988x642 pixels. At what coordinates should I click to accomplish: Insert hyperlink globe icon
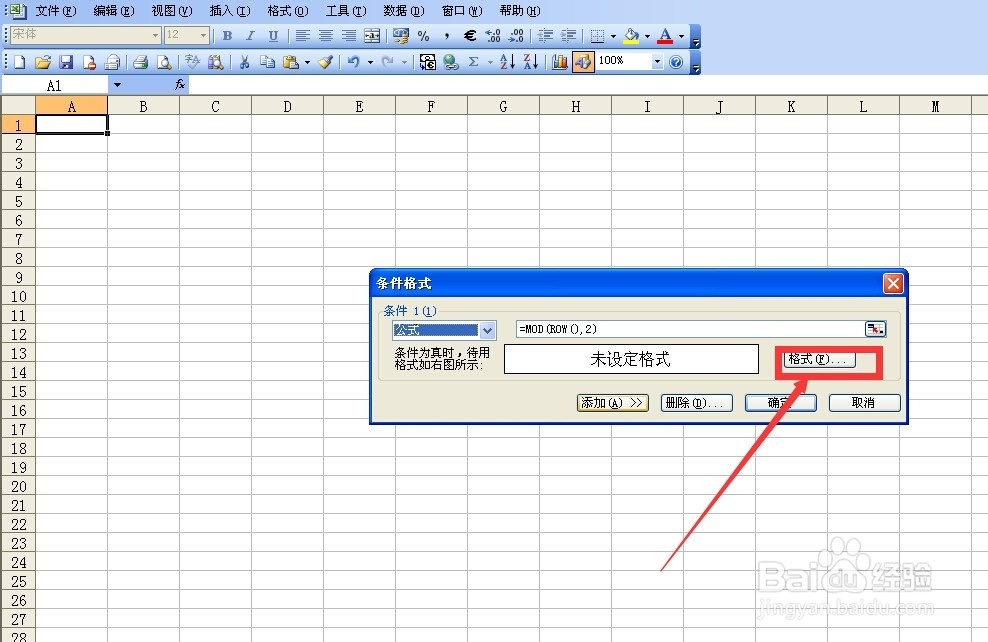451,62
